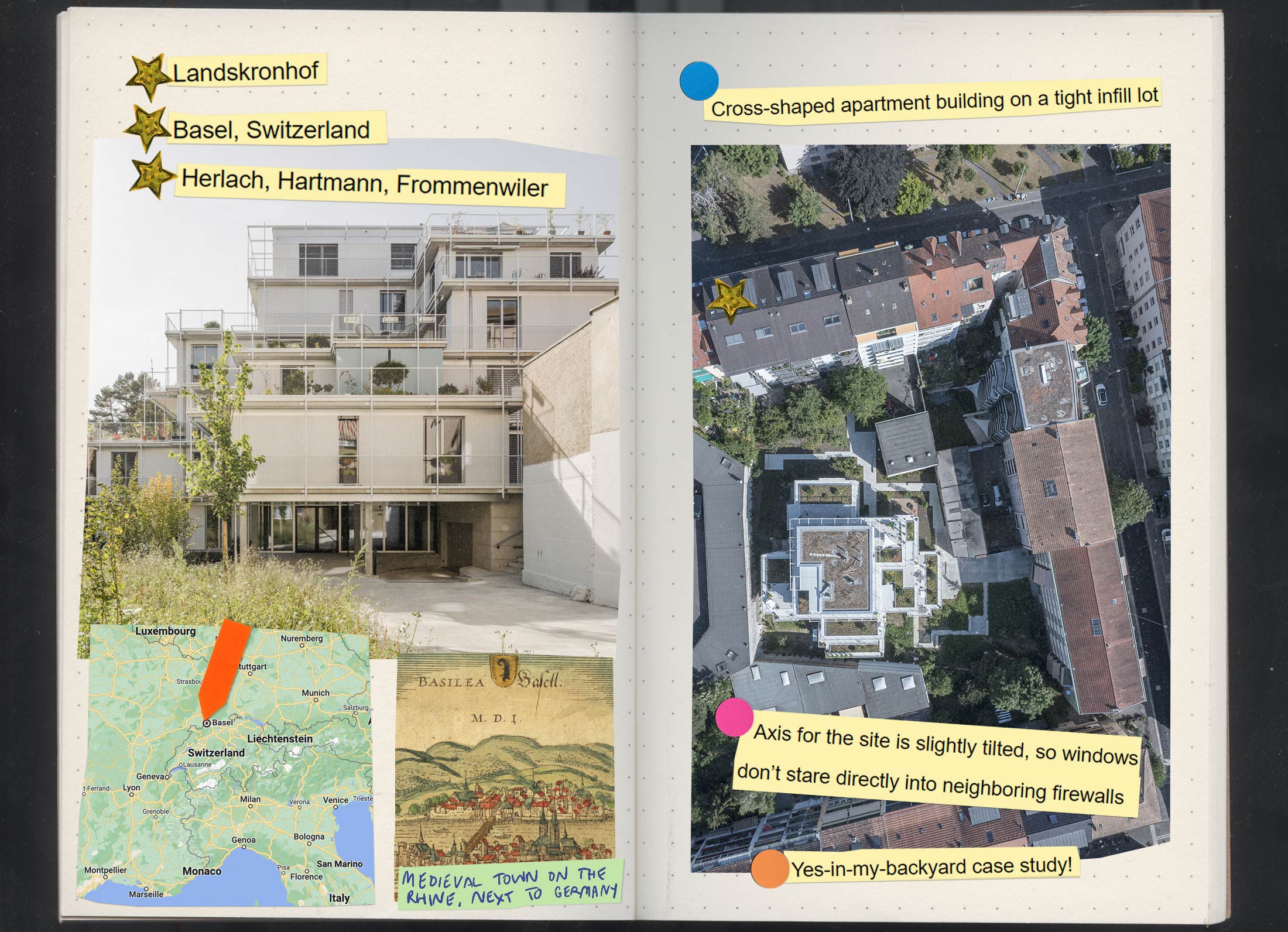Click the orange dot sticker

[x=770, y=869]
